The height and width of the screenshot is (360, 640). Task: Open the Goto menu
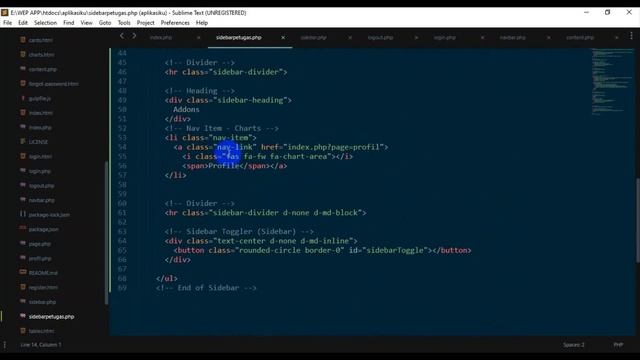[105, 23]
